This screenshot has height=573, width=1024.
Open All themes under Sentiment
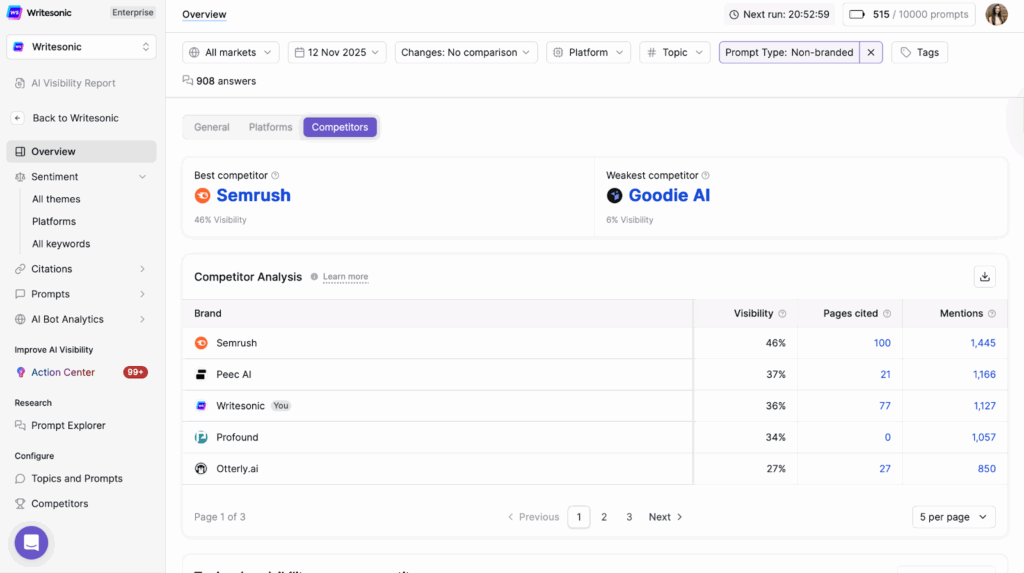point(56,199)
